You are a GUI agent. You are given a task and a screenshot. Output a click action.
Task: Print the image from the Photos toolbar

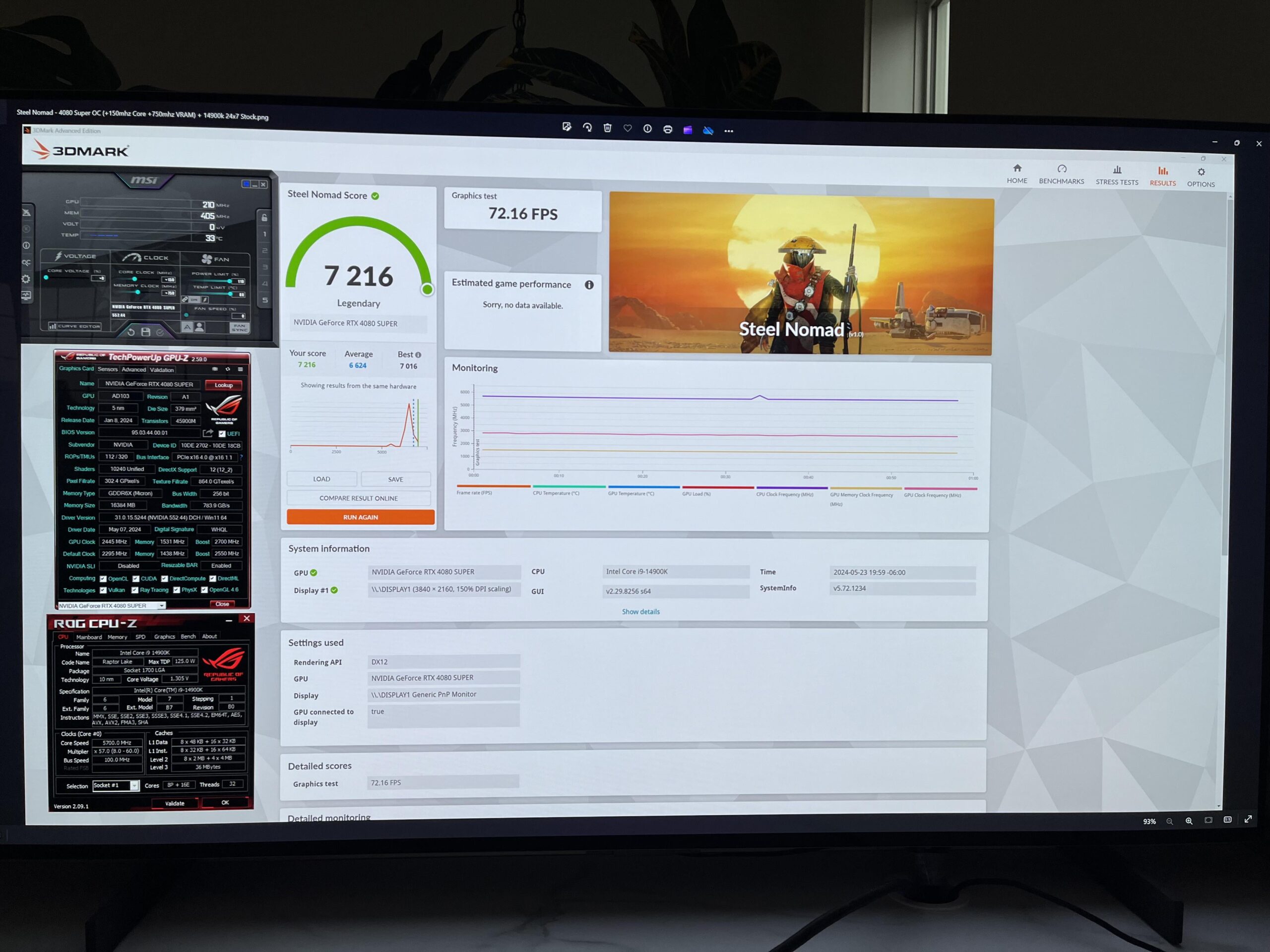[x=668, y=129]
